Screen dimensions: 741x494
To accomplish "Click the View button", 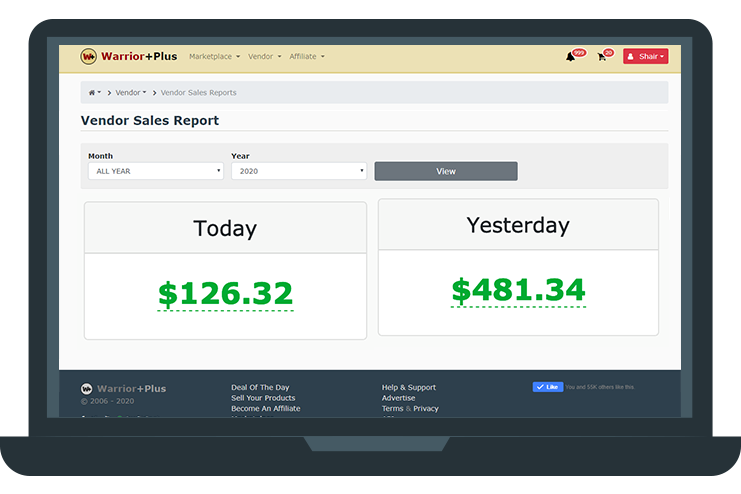I will (x=446, y=171).
